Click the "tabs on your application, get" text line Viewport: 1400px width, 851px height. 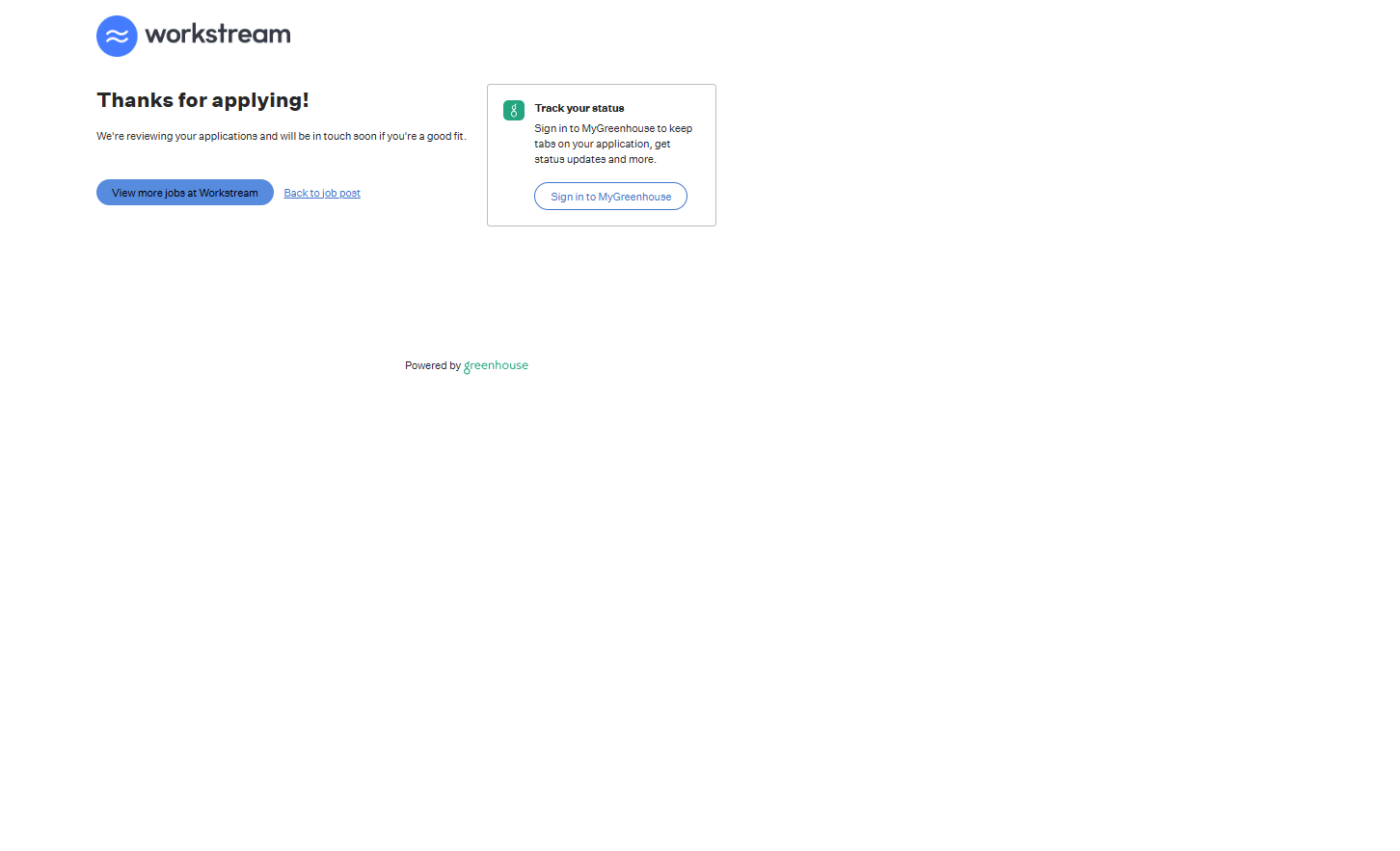603,145
